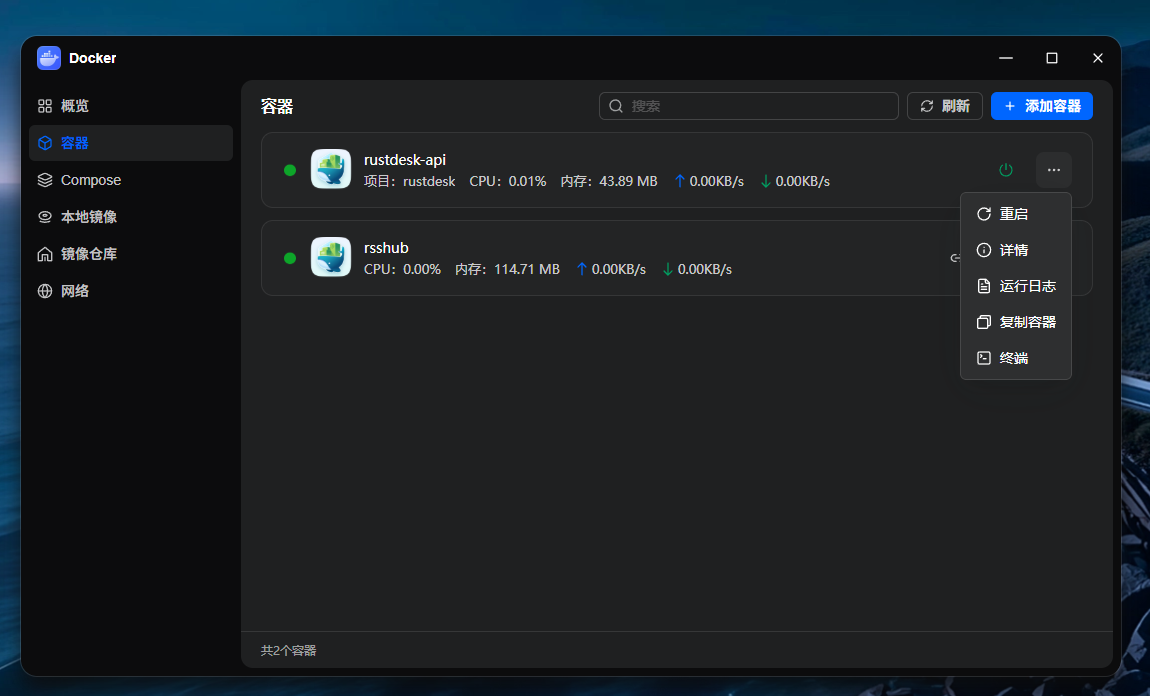1150x696 pixels.
Task: Click rsshub memory value 114.71 MB
Action: click(x=527, y=269)
